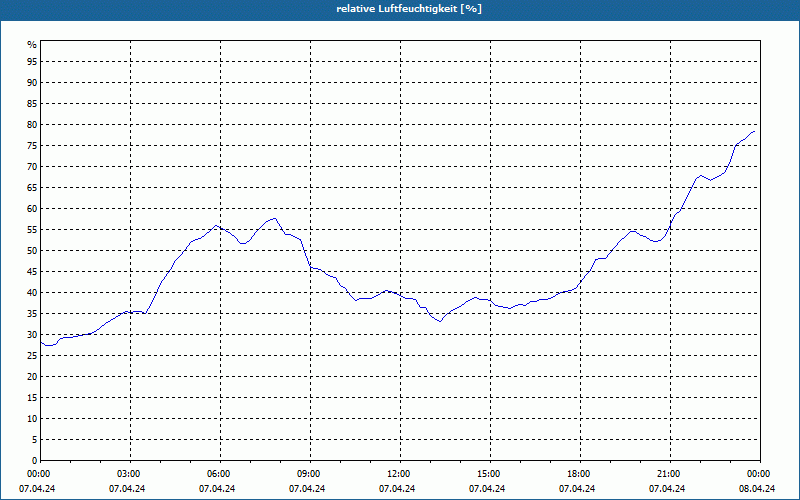Viewport: 800px width, 500px height.
Task: Click the y-axis label '85'
Action: (x=32, y=104)
